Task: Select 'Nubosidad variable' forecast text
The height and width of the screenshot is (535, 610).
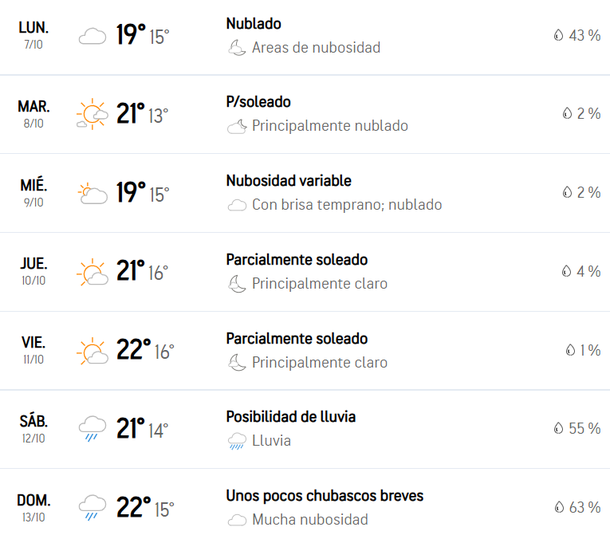Action: click(288, 181)
